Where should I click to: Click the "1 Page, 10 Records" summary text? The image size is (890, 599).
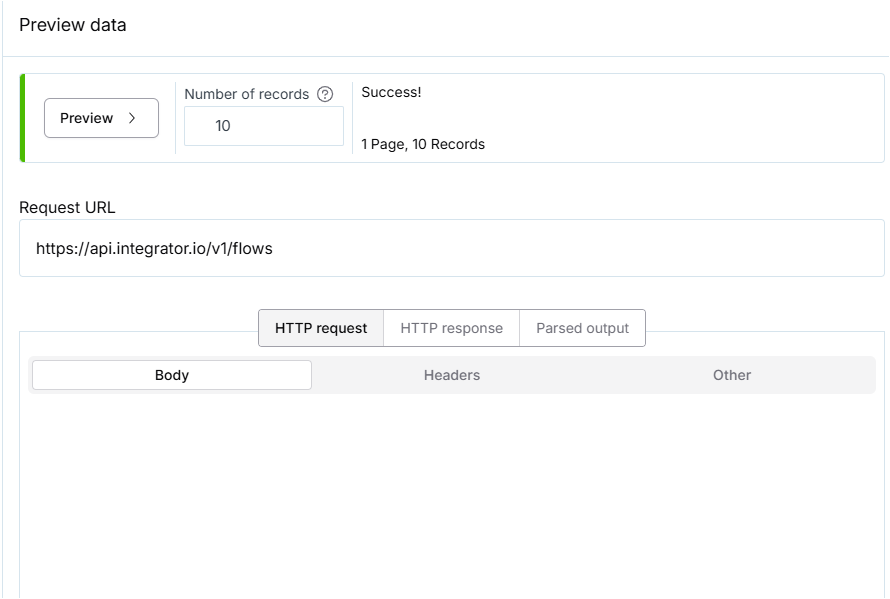pos(423,144)
